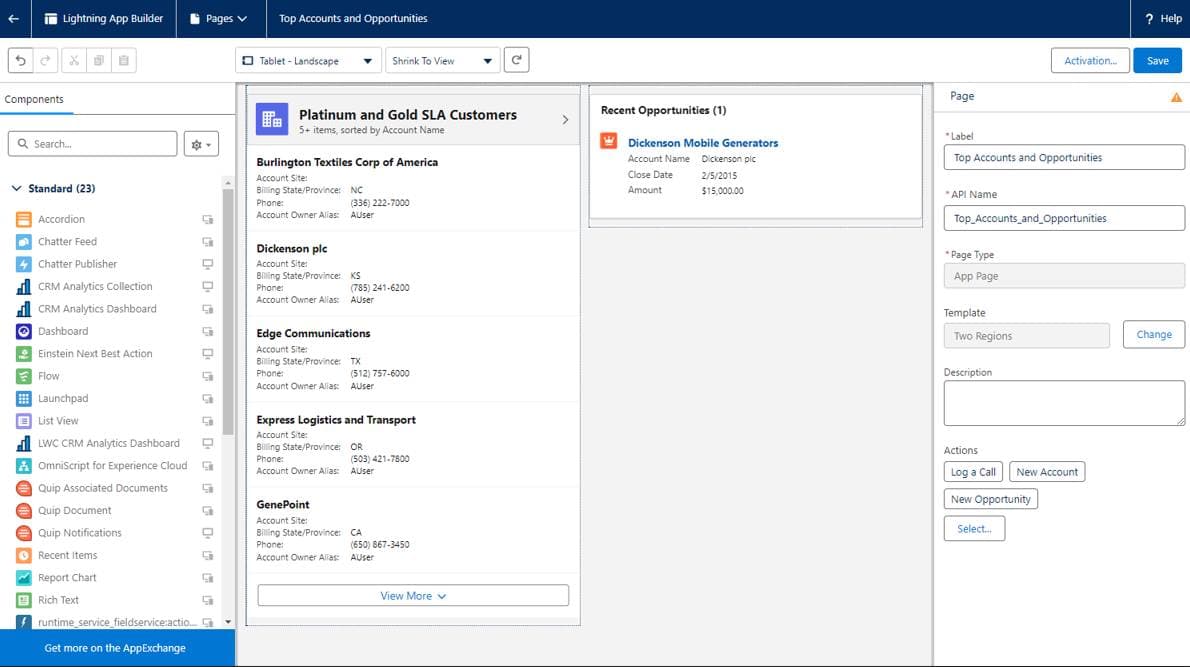Select the Chatter Feed component icon
The width and height of the screenshot is (1190, 667).
coord(25,241)
